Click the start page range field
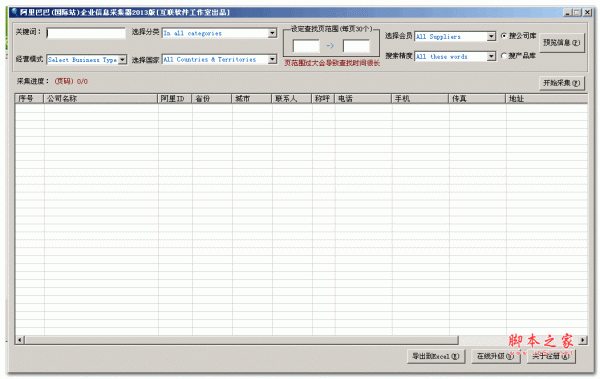Image resolution: width=600 pixels, height=379 pixels. [306, 46]
